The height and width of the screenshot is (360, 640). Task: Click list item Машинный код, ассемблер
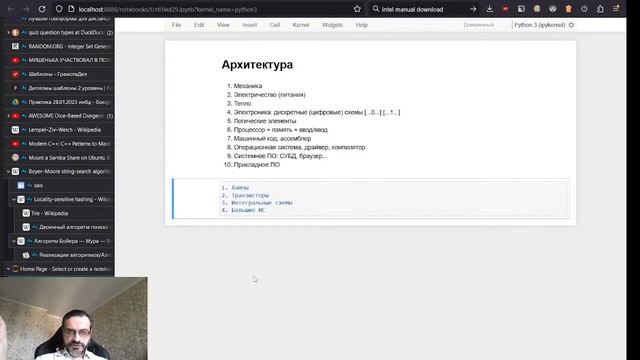(x=272, y=138)
